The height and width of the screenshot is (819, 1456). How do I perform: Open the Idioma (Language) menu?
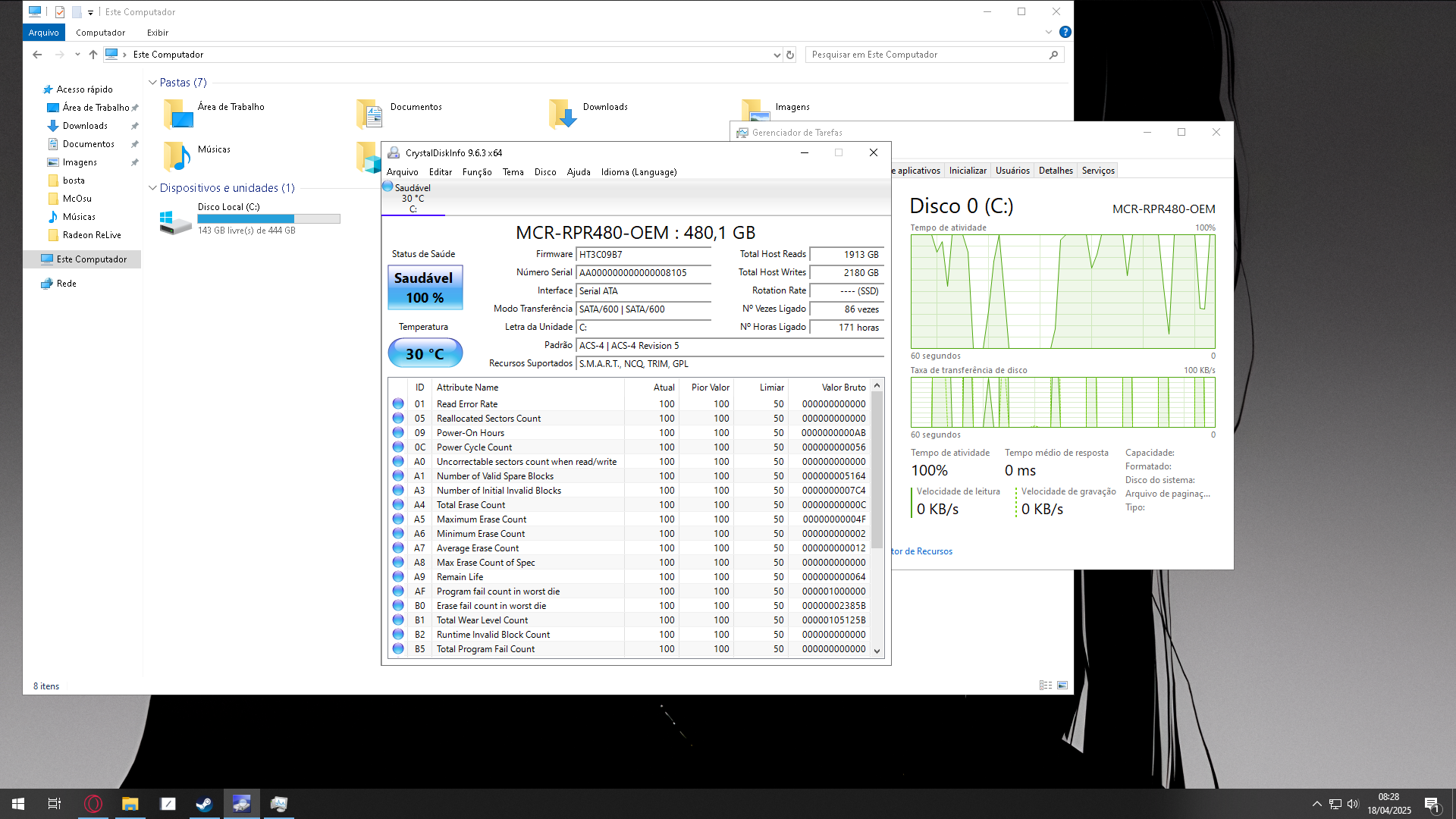[639, 172]
